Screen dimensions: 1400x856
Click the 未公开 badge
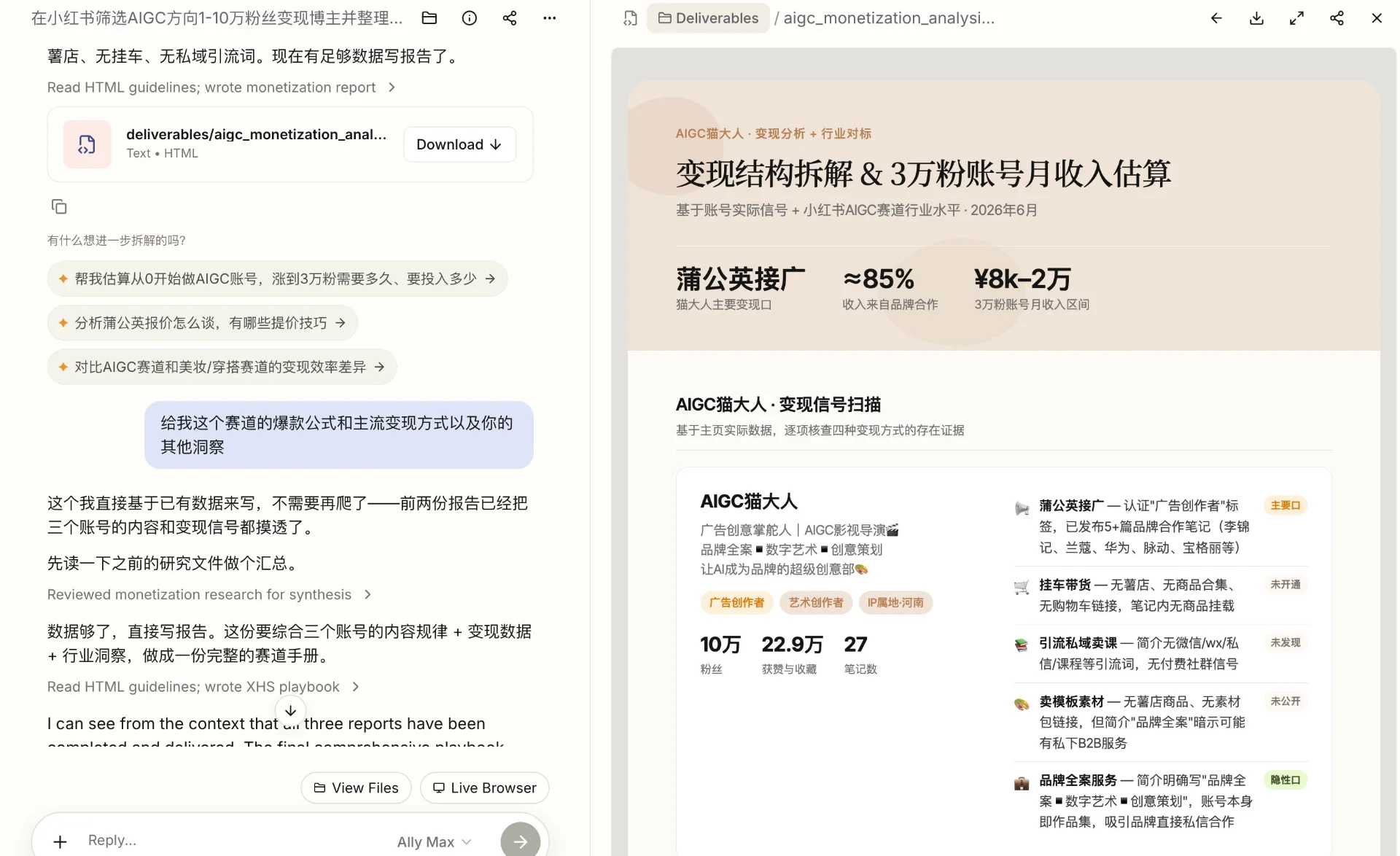pyautogui.click(x=1286, y=701)
